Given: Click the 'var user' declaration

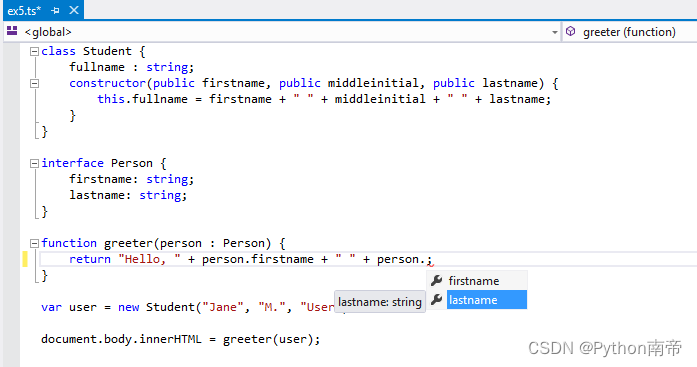Looking at the screenshot, I should [x=69, y=307].
